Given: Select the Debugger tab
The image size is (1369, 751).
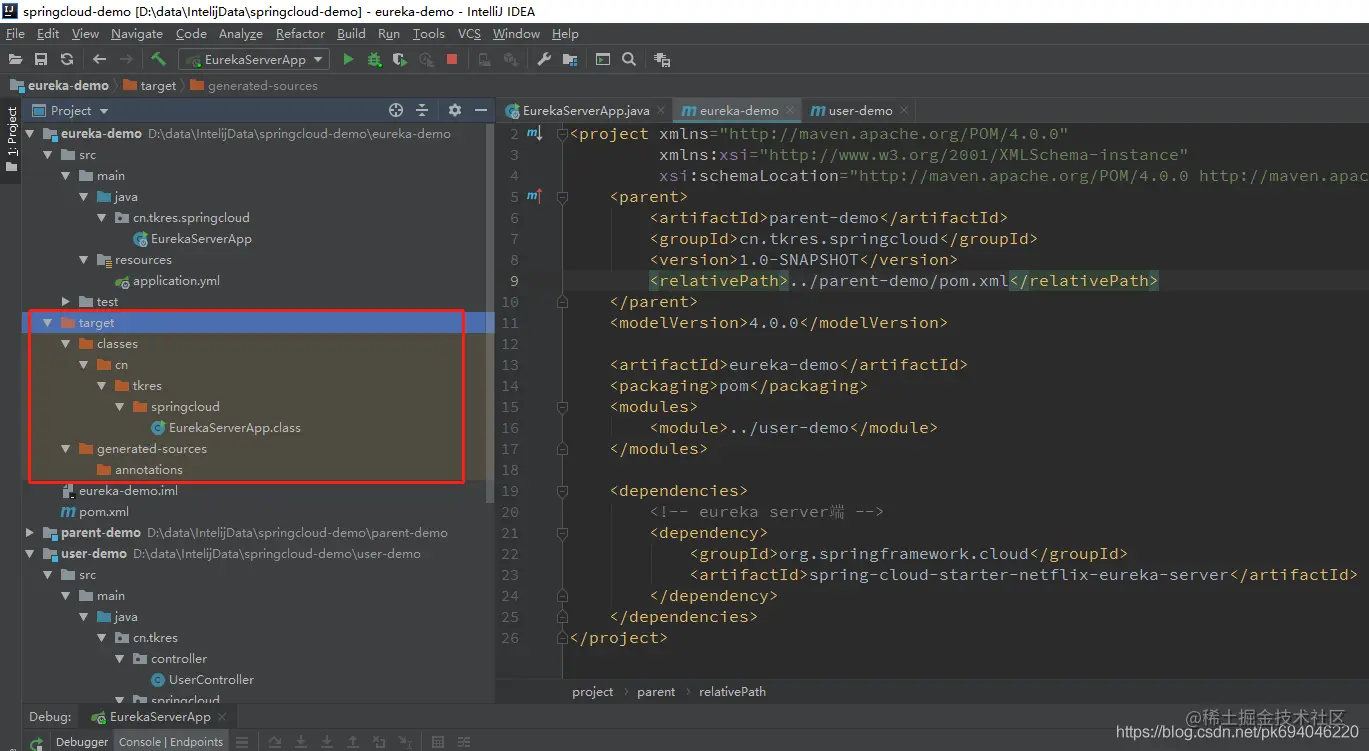Looking at the screenshot, I should click(x=82, y=742).
